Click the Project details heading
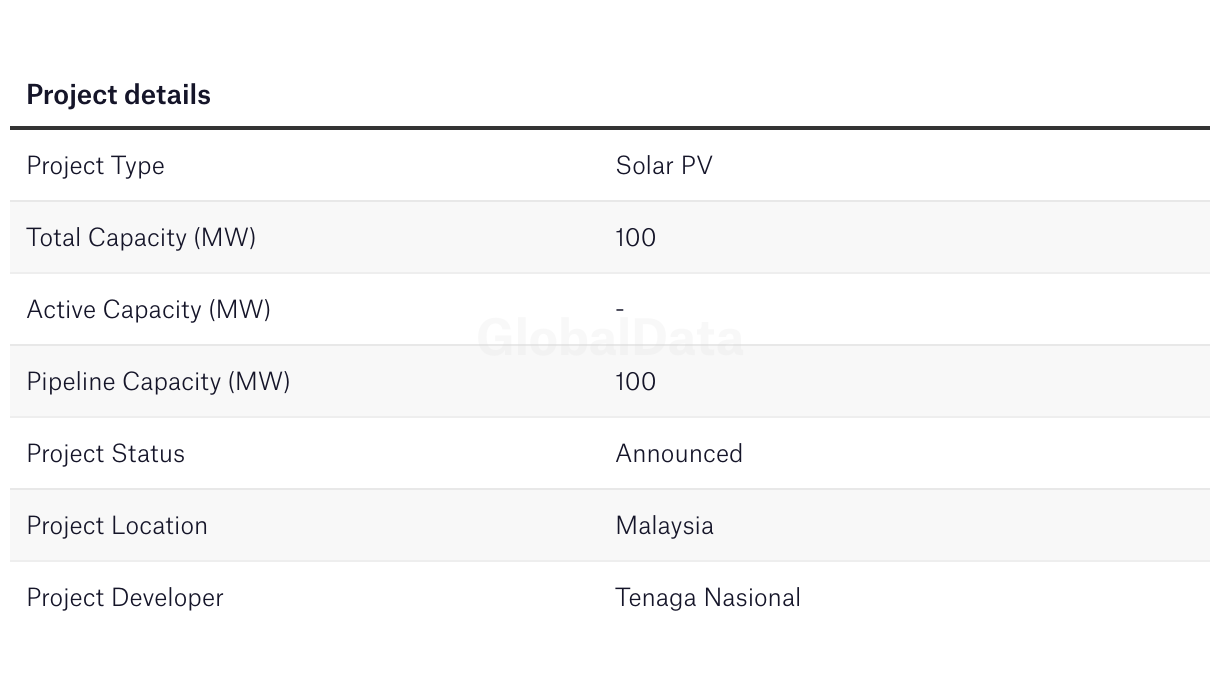 point(118,95)
